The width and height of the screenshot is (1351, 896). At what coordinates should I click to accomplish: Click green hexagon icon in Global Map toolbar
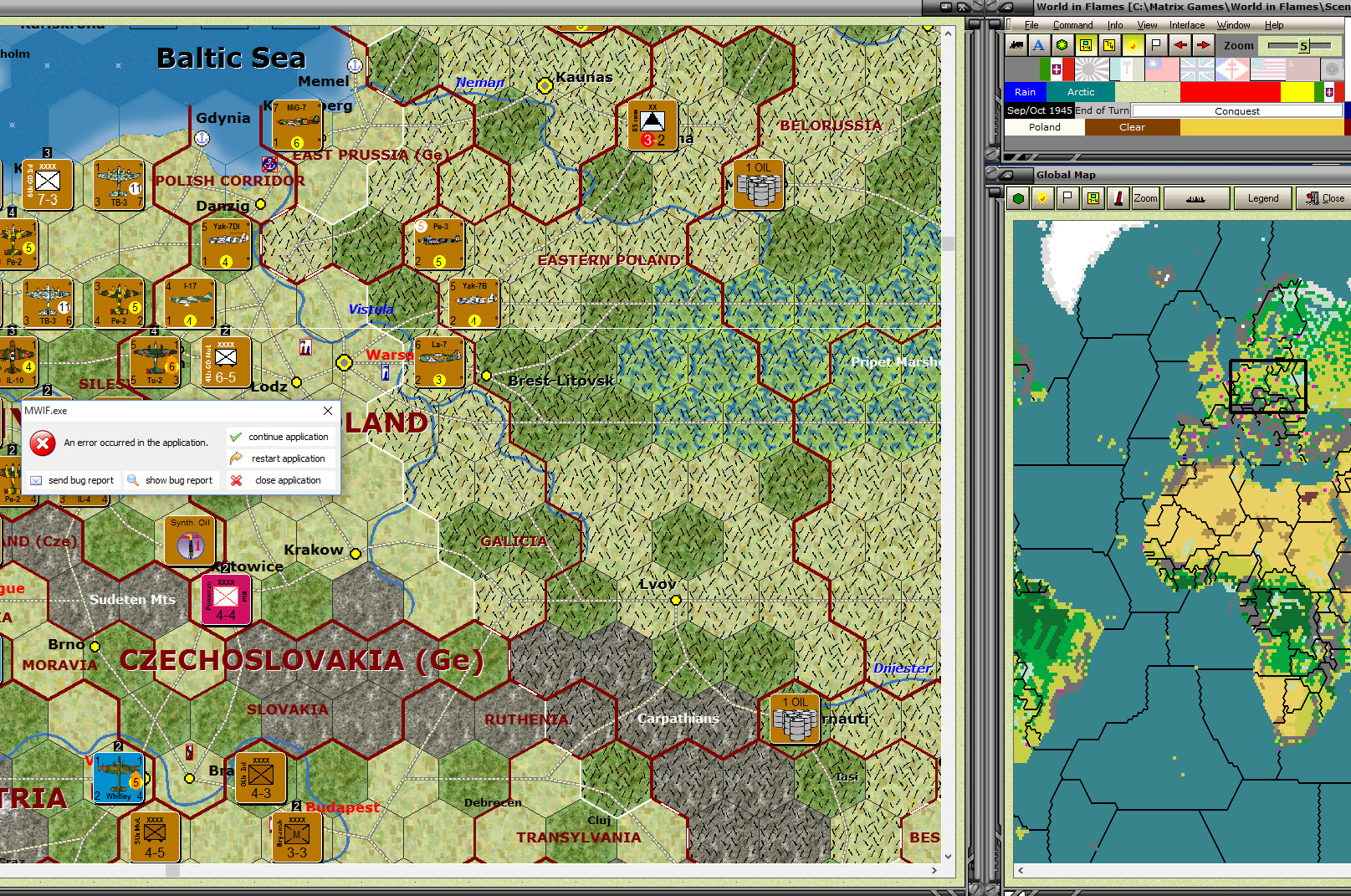click(1018, 198)
